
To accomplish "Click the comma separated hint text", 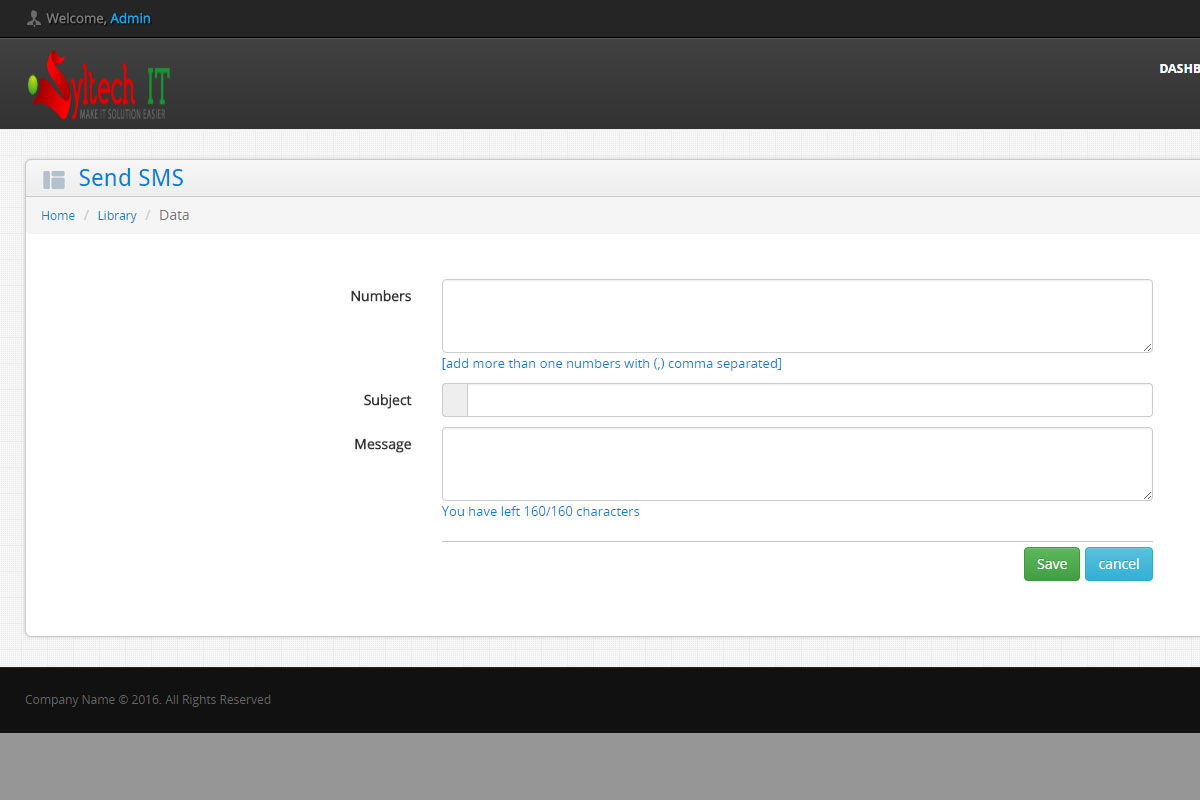I will [x=611, y=363].
